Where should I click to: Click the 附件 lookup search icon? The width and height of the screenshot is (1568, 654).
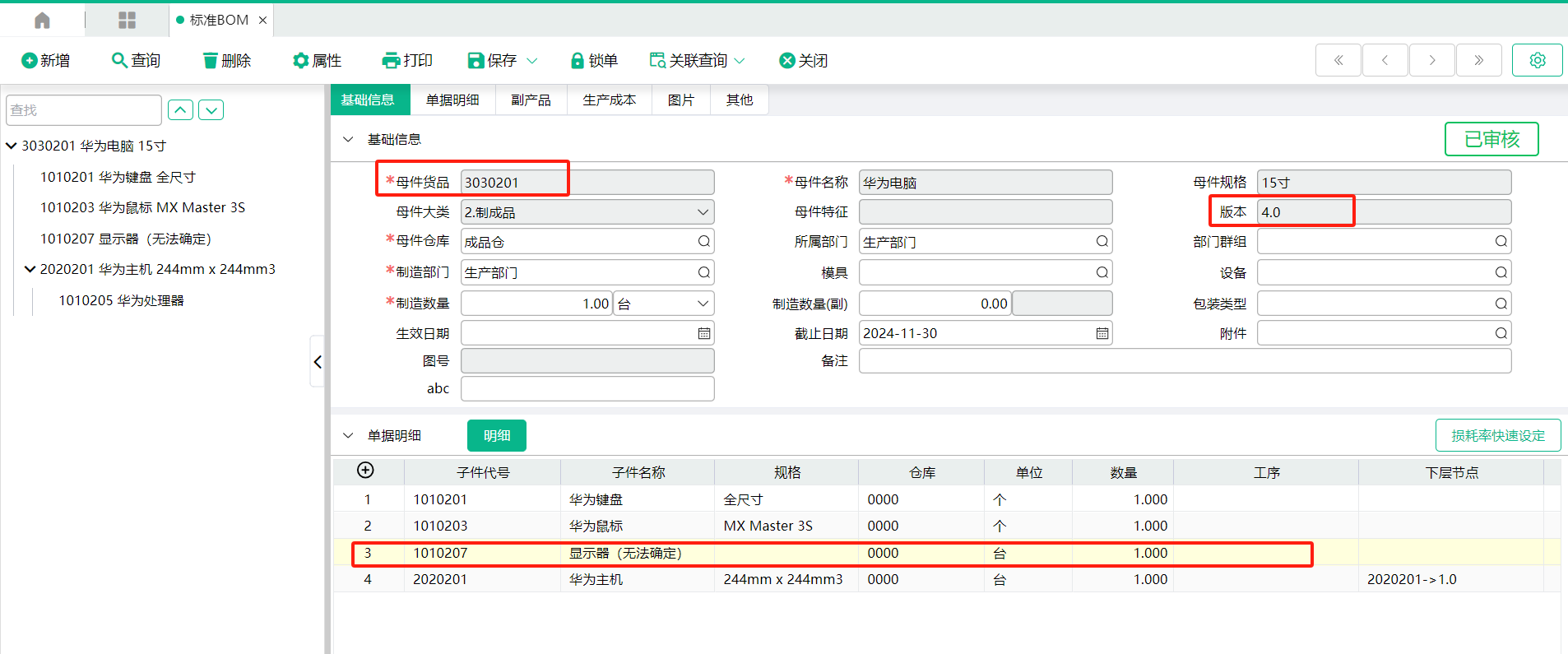coord(1501,333)
